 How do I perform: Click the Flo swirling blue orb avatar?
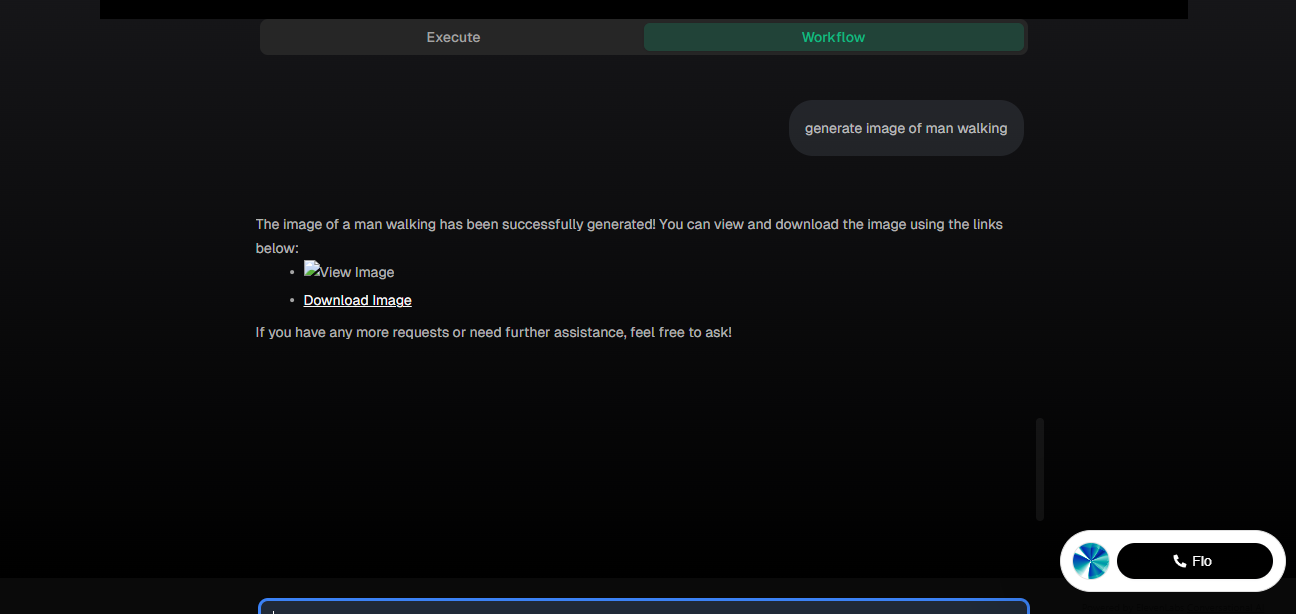coord(1091,561)
